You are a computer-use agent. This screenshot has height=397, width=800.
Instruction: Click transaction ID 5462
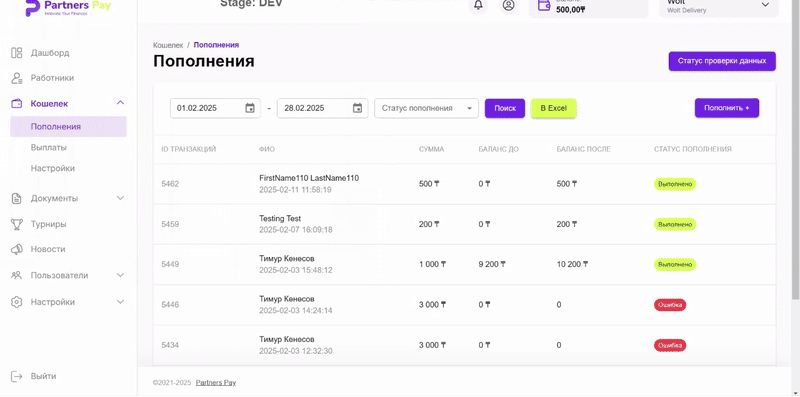click(170, 184)
